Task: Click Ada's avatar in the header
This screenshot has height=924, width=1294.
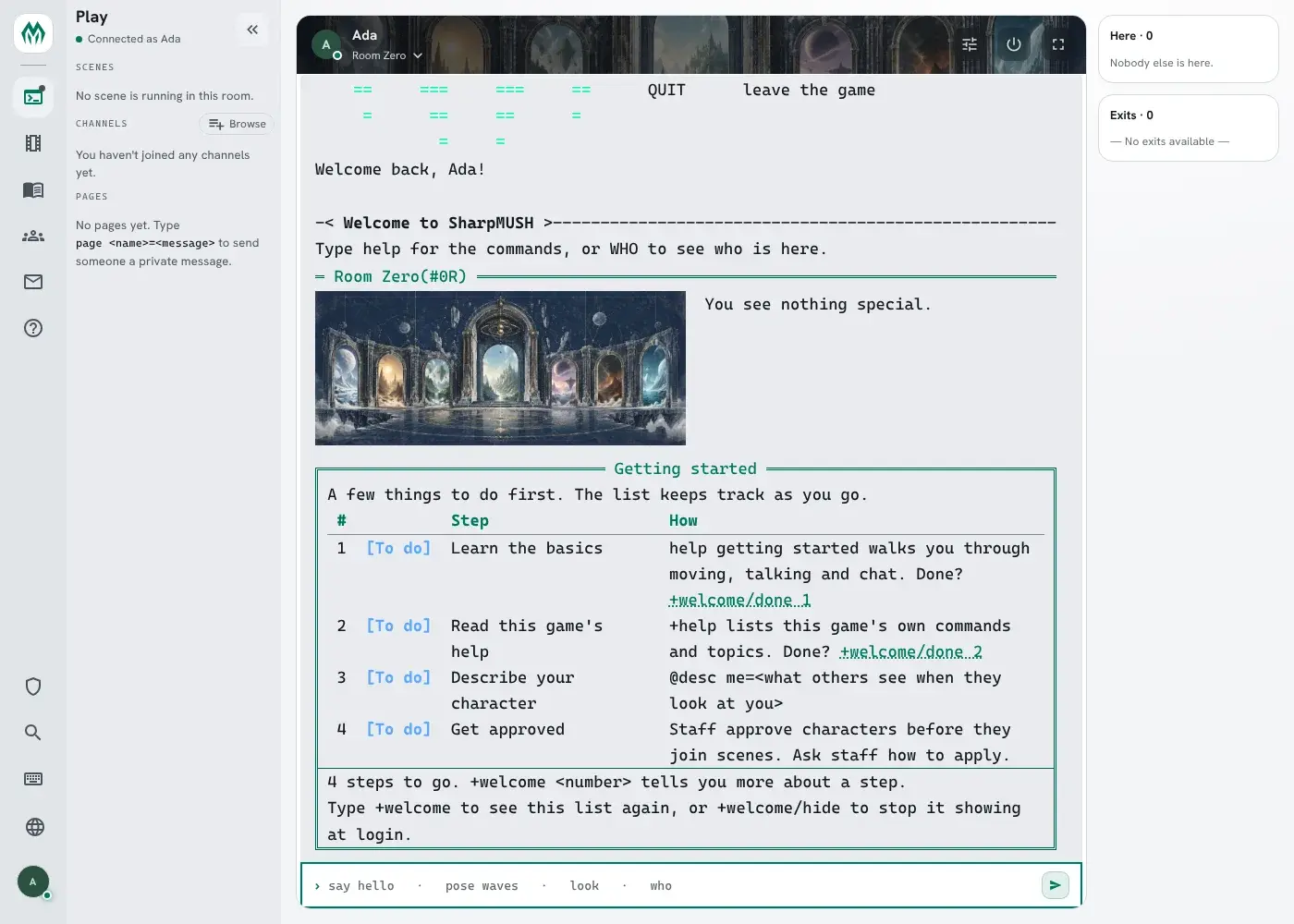Action: 326,44
